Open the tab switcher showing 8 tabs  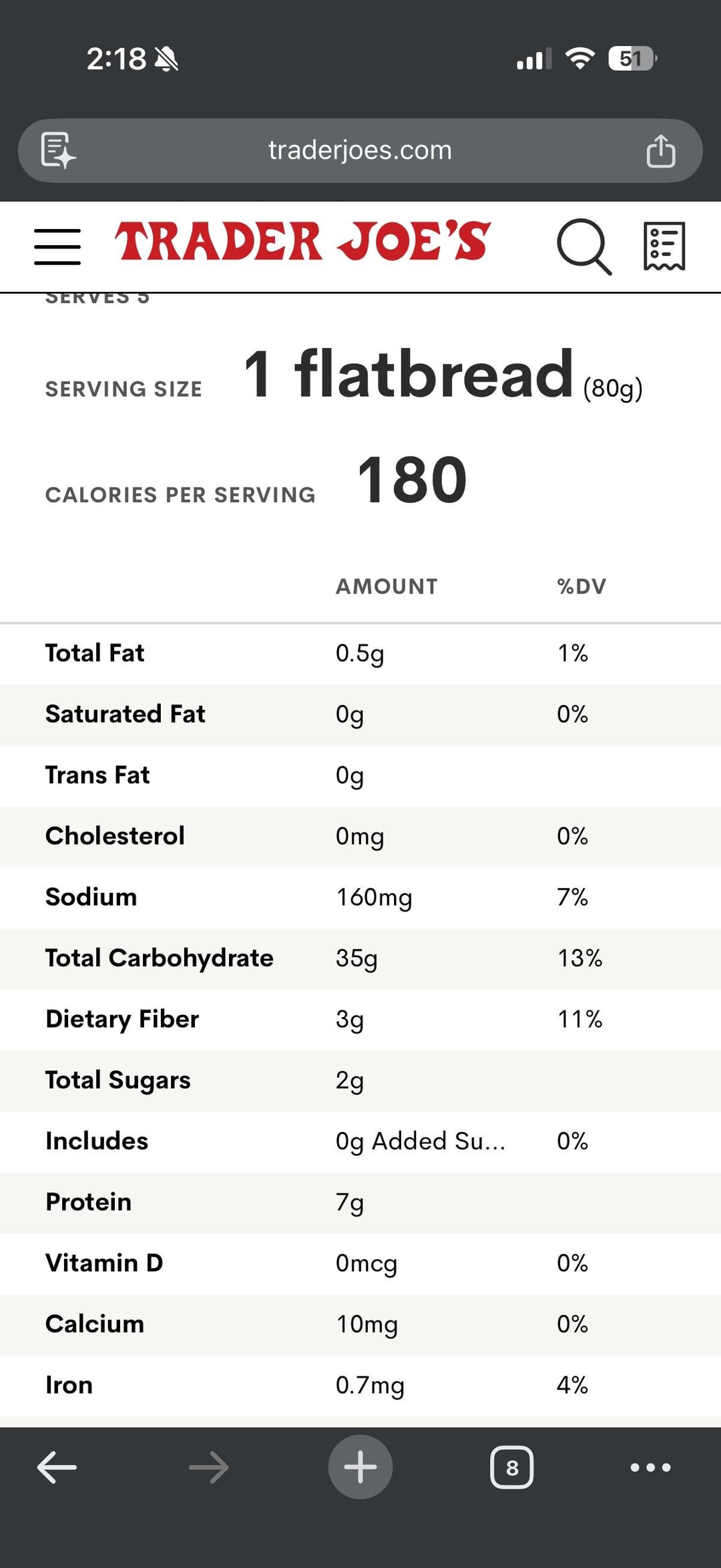click(x=511, y=1467)
